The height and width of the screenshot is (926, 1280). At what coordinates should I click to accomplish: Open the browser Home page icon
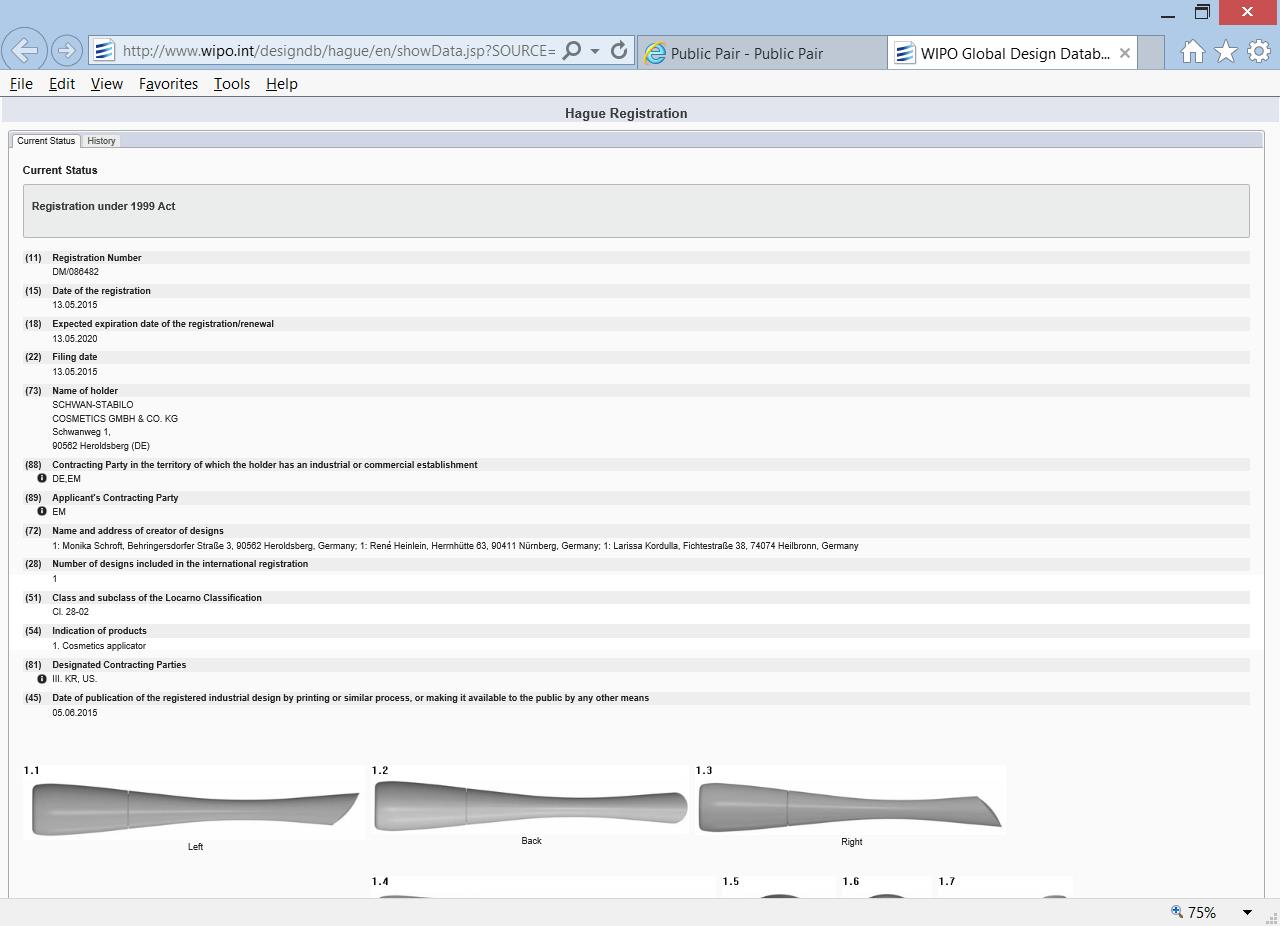pos(1192,52)
